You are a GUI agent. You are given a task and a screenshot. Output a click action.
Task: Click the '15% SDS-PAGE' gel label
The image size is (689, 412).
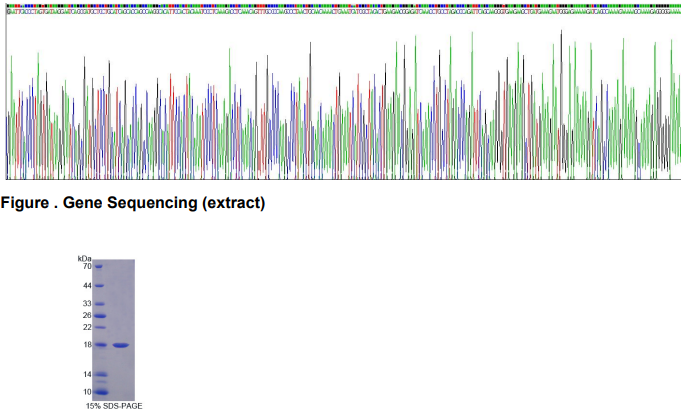tap(114, 406)
